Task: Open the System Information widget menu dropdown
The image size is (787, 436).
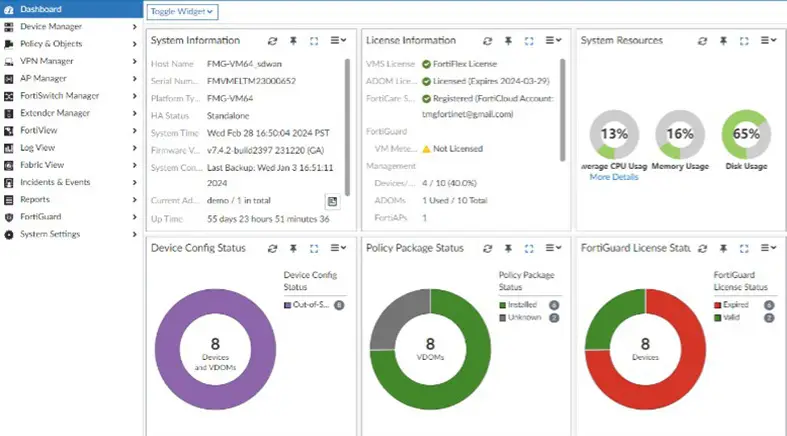Action: tap(338, 41)
